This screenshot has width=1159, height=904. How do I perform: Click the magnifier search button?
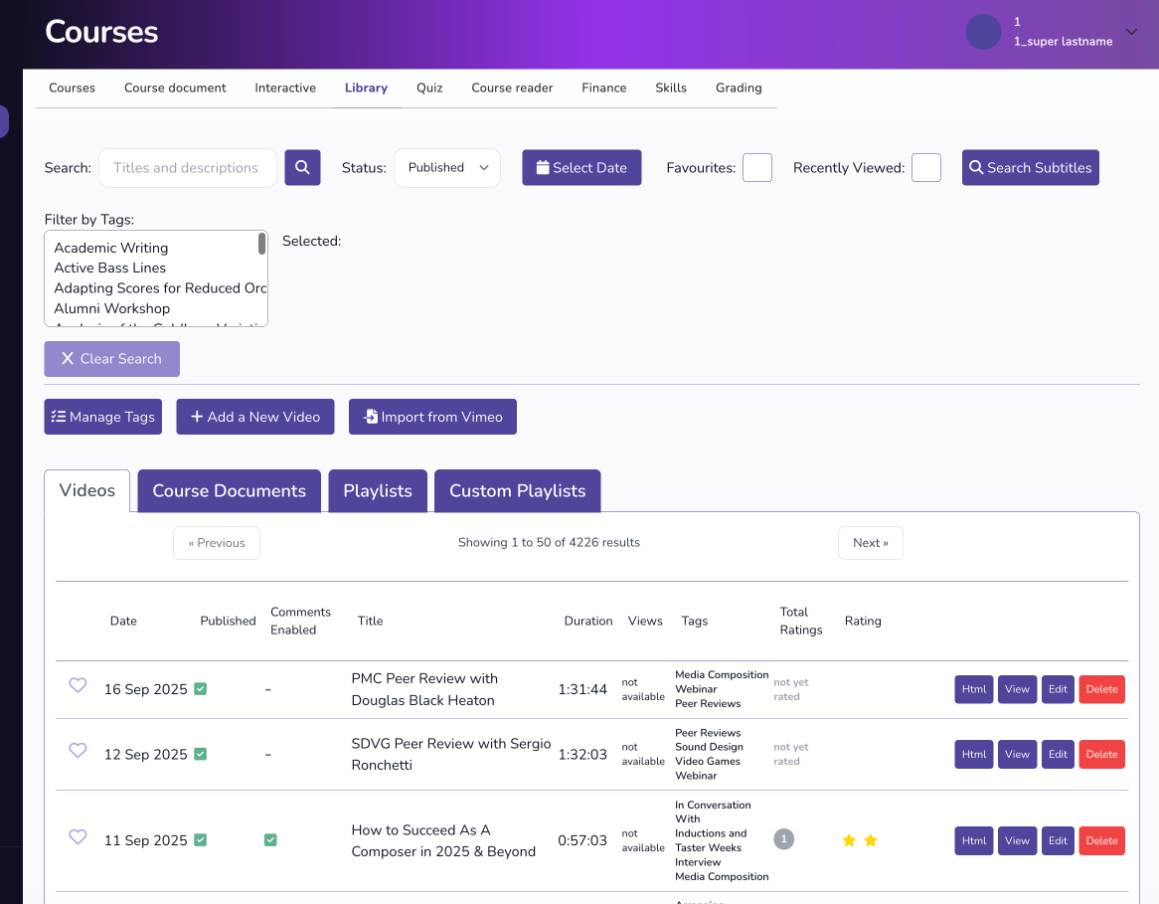click(x=302, y=168)
